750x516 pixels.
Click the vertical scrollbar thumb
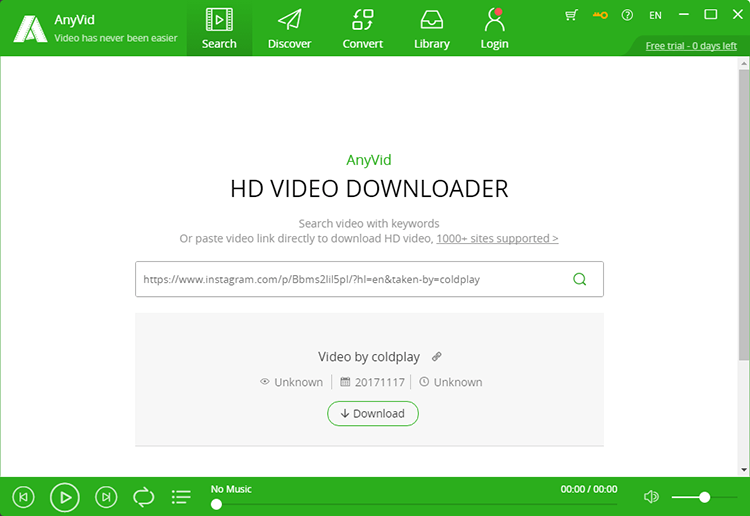(744, 215)
